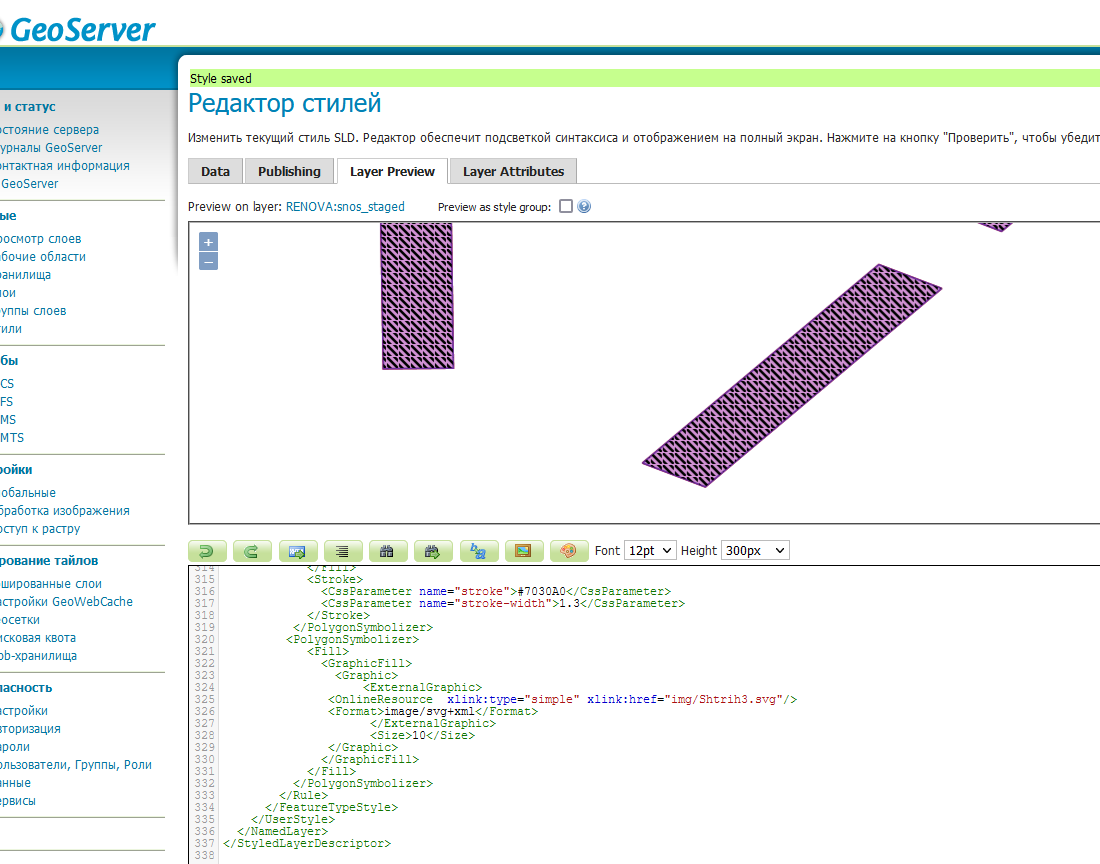Switch to the Publishing tab
This screenshot has height=864, width=1100.
pyautogui.click(x=289, y=171)
